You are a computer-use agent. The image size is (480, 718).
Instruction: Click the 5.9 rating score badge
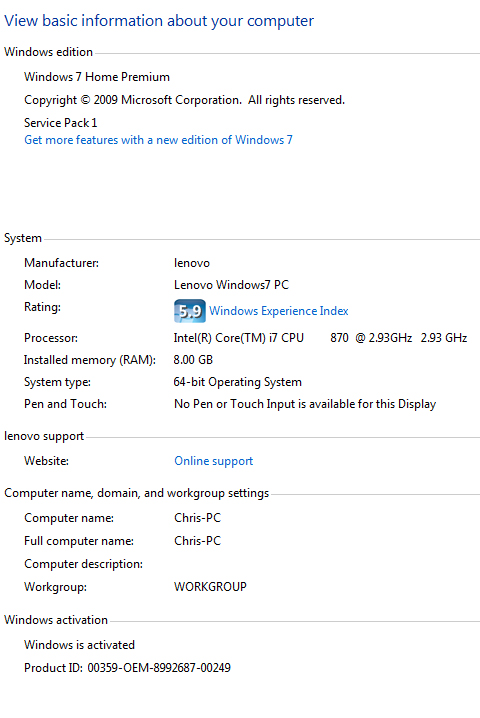(190, 311)
